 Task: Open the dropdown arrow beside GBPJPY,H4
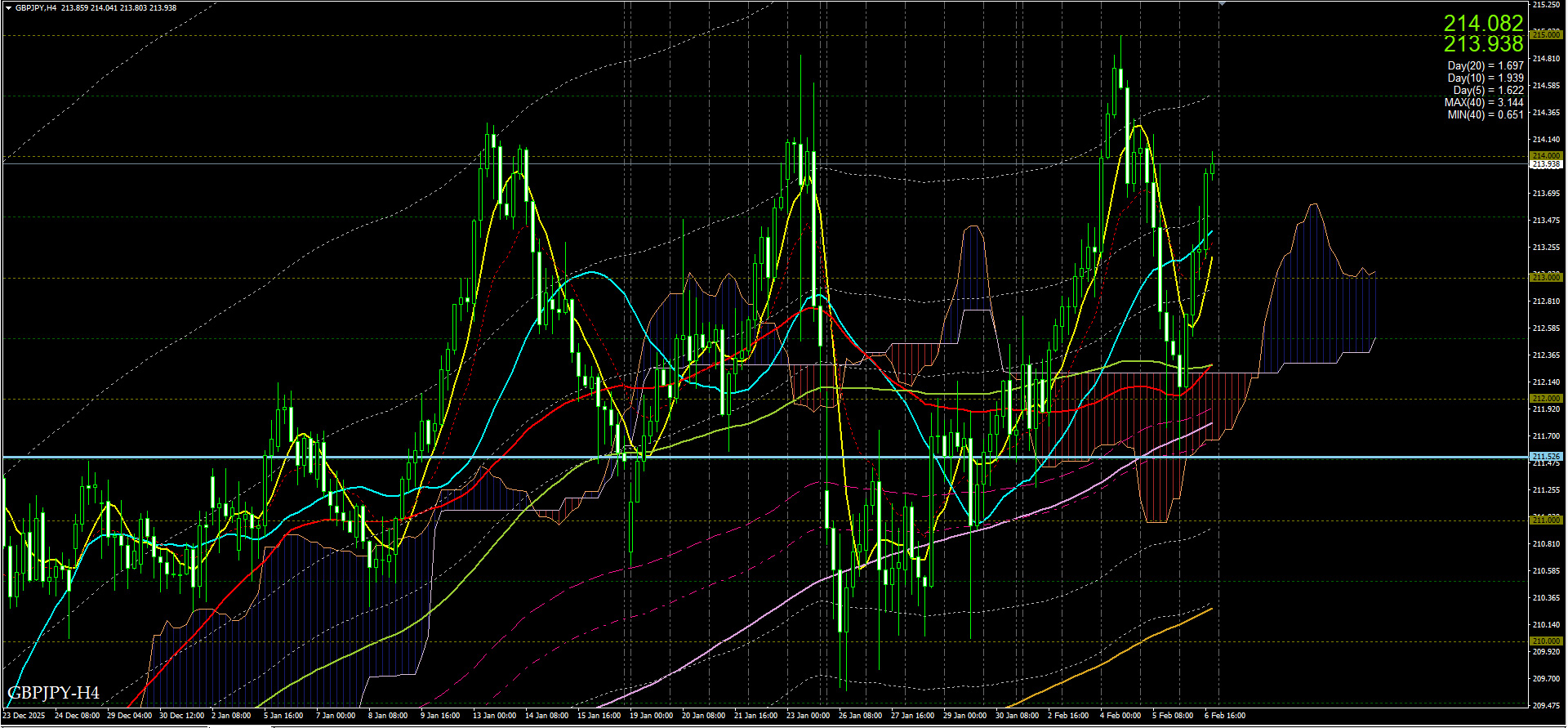[8, 8]
